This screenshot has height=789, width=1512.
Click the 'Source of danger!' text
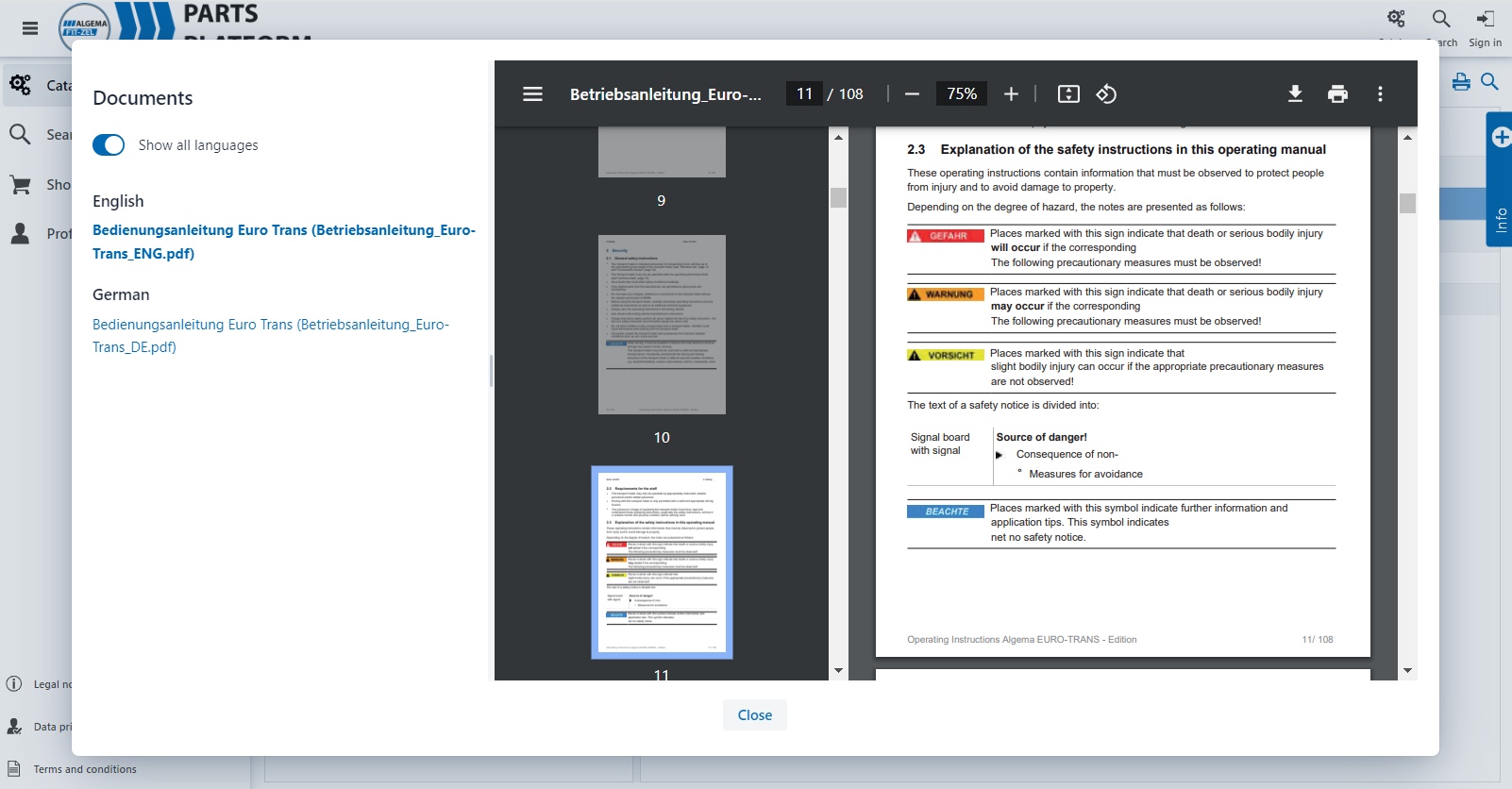1041,437
